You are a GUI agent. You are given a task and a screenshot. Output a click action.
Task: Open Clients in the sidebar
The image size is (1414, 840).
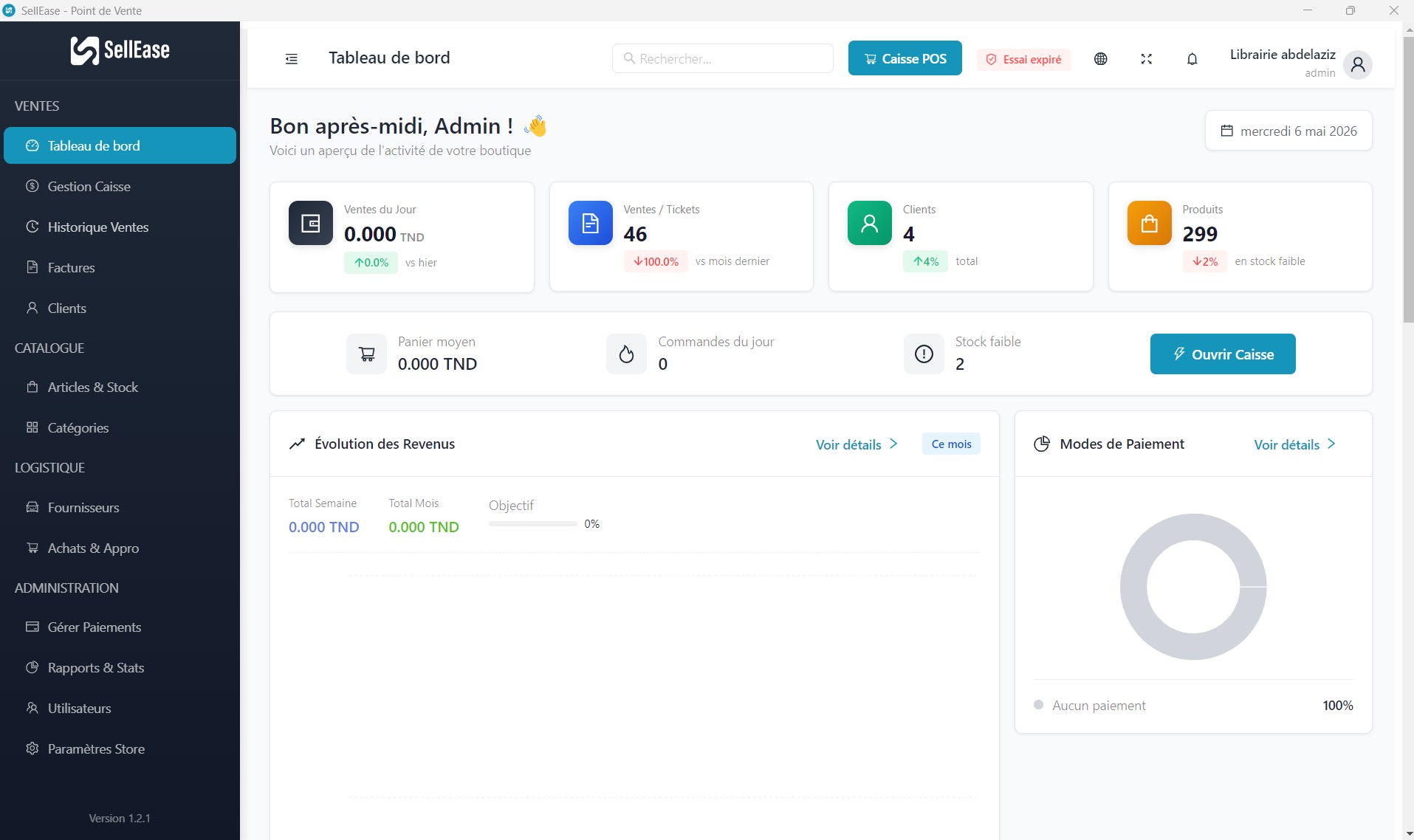click(120, 308)
